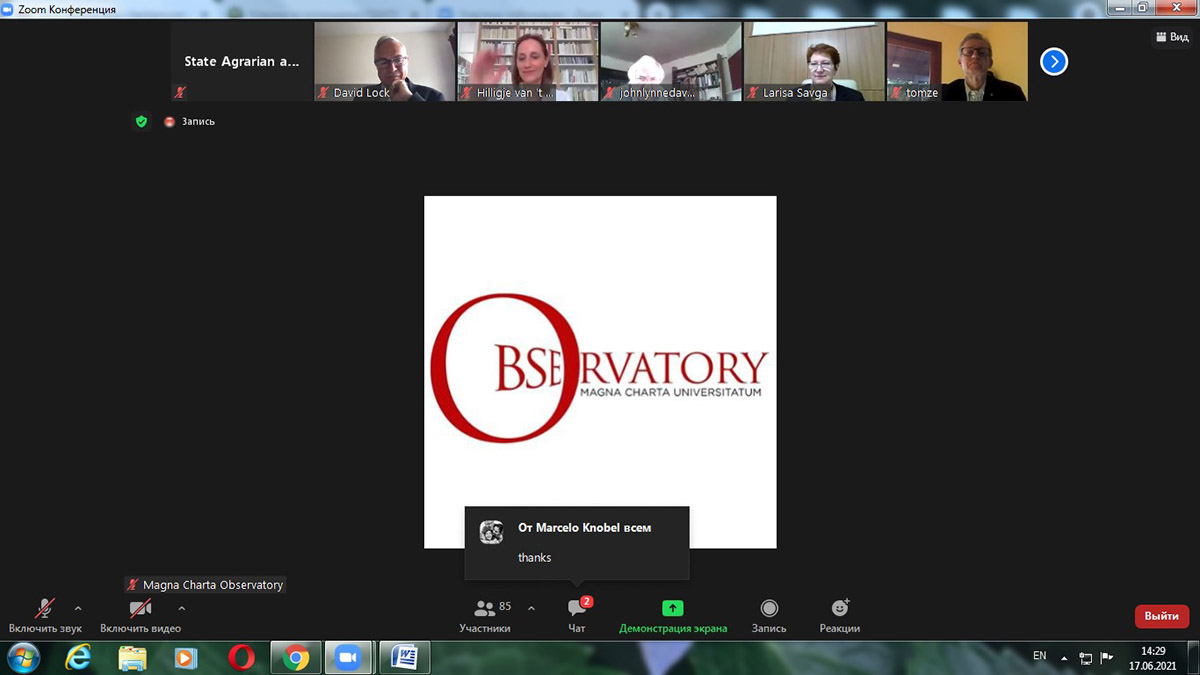
Task: Open the Чат chat panel
Action: 577,614
